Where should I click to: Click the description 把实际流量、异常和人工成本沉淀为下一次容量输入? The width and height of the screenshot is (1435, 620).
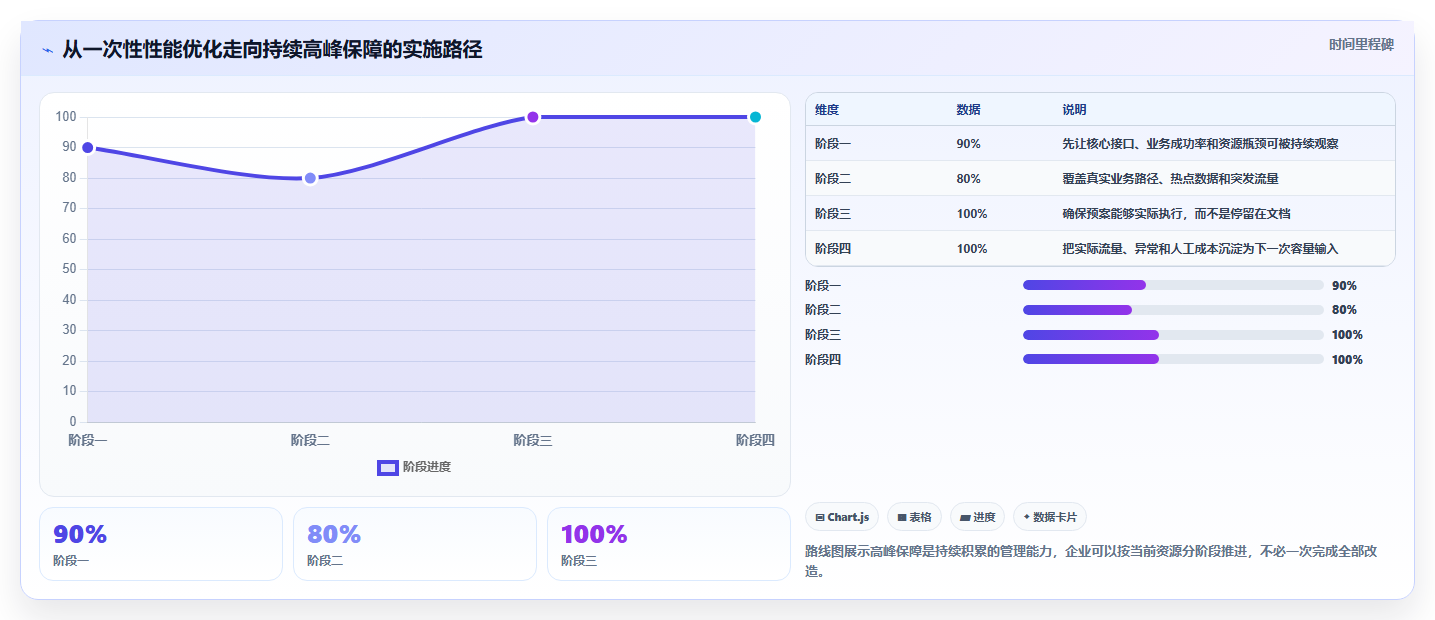point(1200,249)
